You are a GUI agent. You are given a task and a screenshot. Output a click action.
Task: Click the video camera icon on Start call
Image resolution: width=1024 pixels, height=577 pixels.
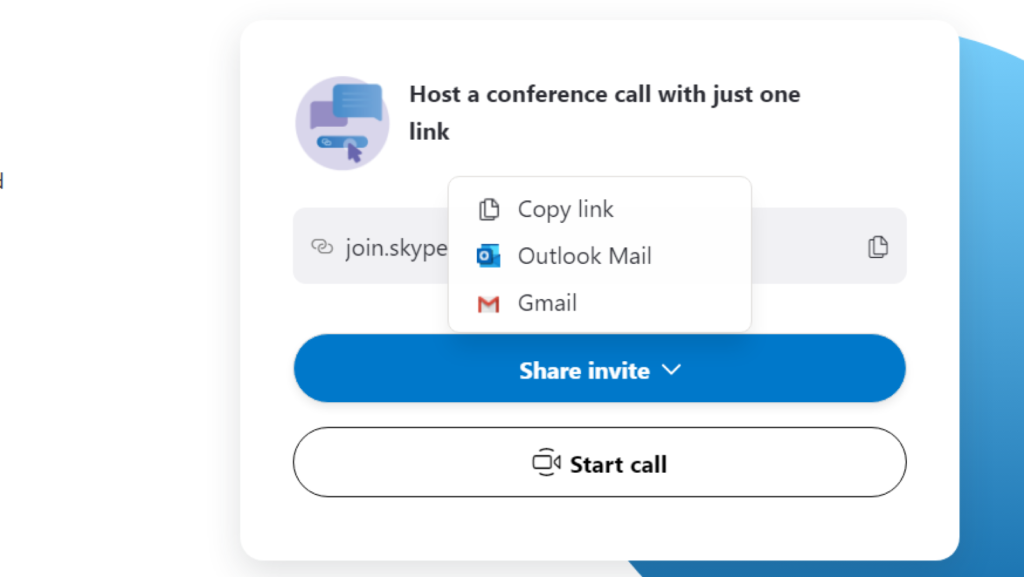pos(546,463)
